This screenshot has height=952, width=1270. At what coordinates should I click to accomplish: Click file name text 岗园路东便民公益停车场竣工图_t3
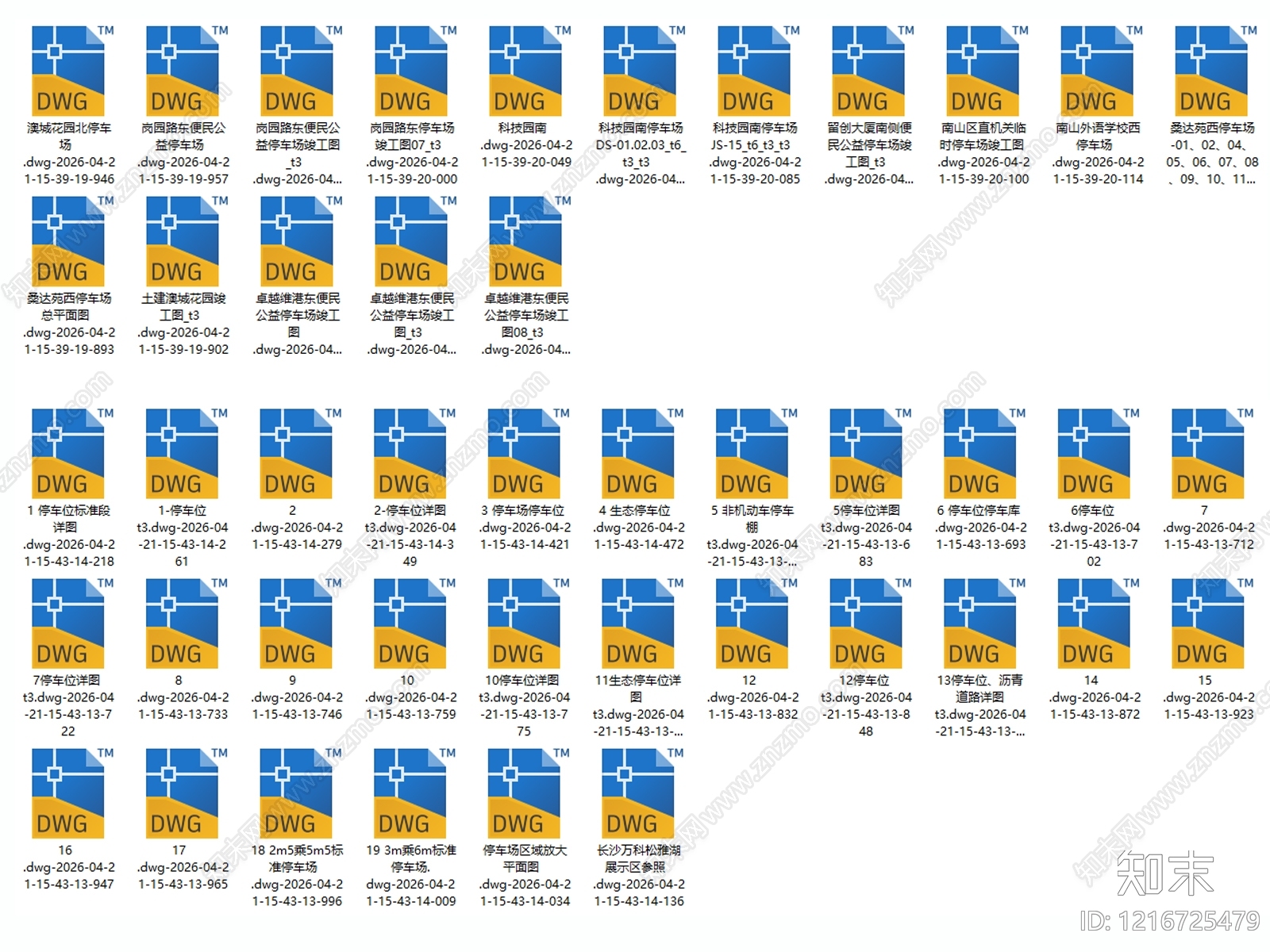tap(298, 153)
